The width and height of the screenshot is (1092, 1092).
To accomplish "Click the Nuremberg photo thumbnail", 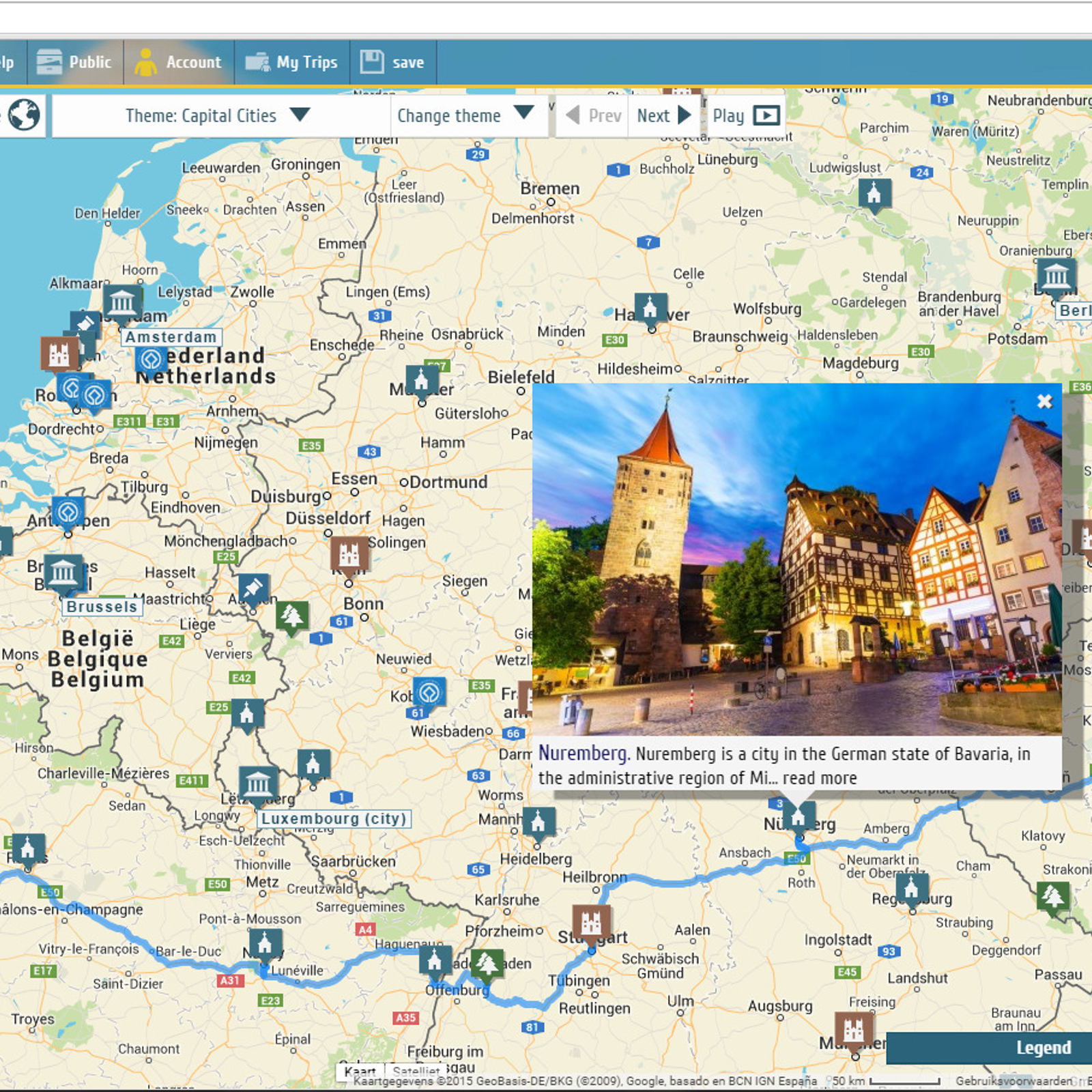I will (x=796, y=559).
